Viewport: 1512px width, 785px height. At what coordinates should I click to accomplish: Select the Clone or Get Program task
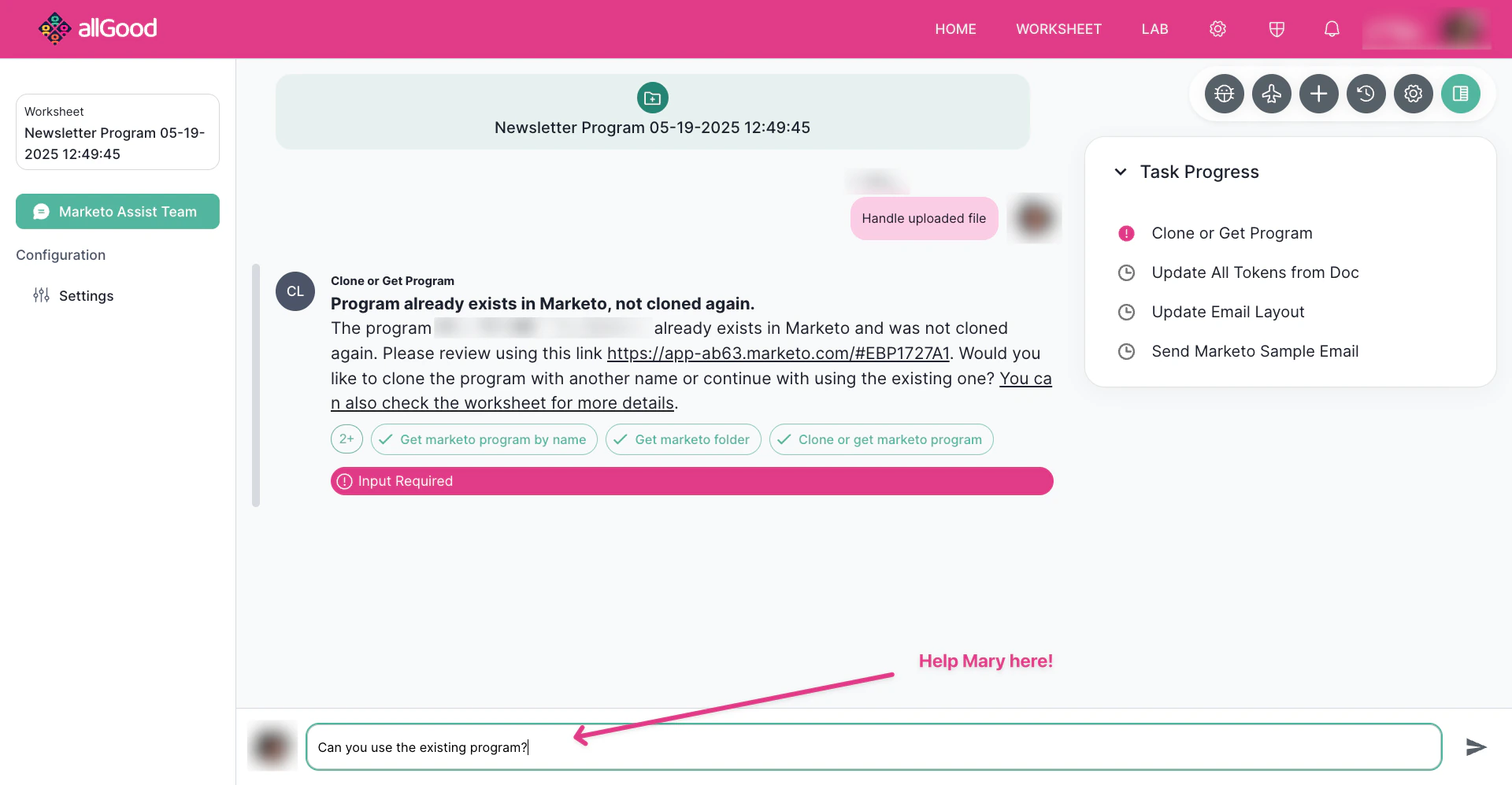(x=1232, y=233)
